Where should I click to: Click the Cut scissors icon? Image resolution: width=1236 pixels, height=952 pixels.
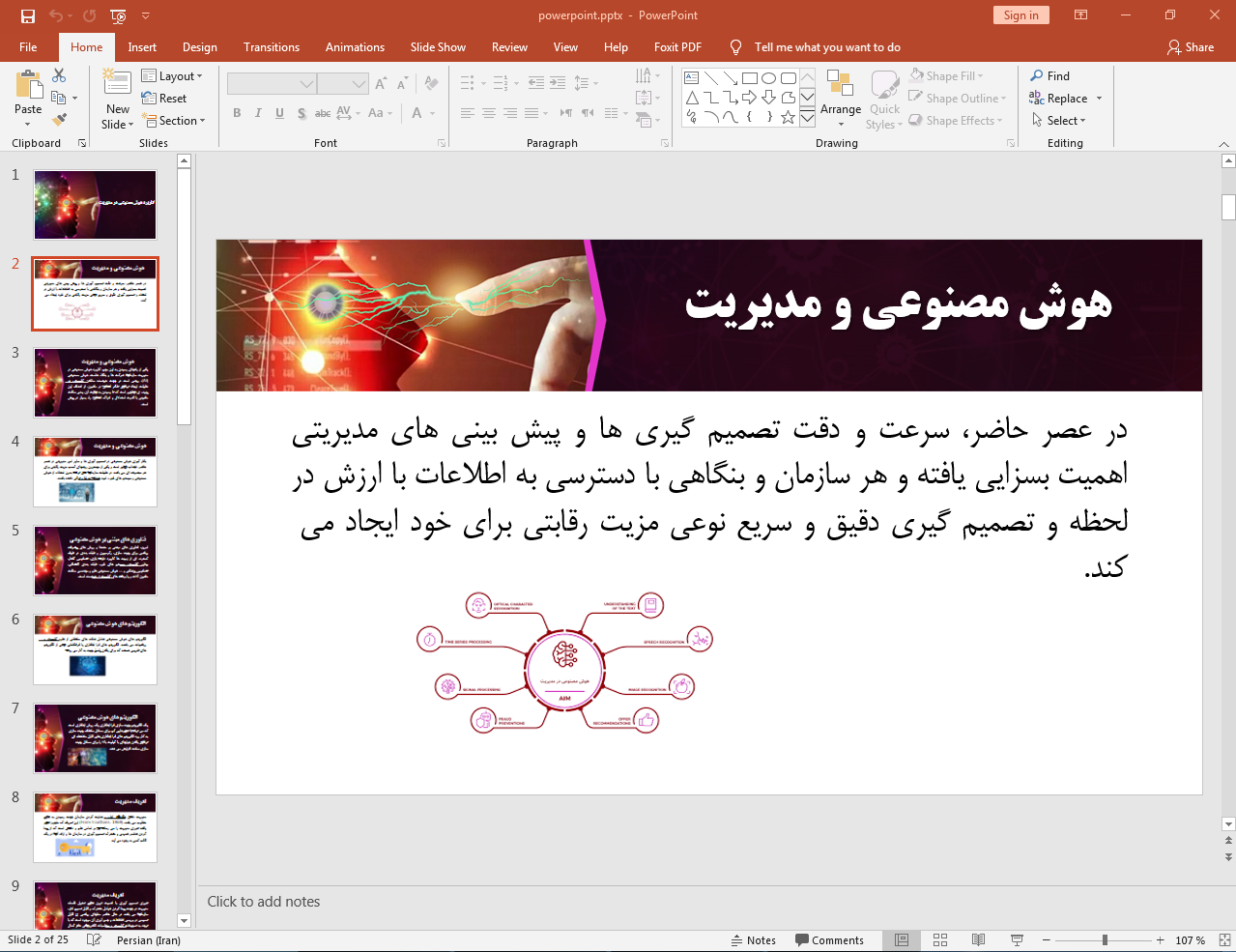pos(59,75)
